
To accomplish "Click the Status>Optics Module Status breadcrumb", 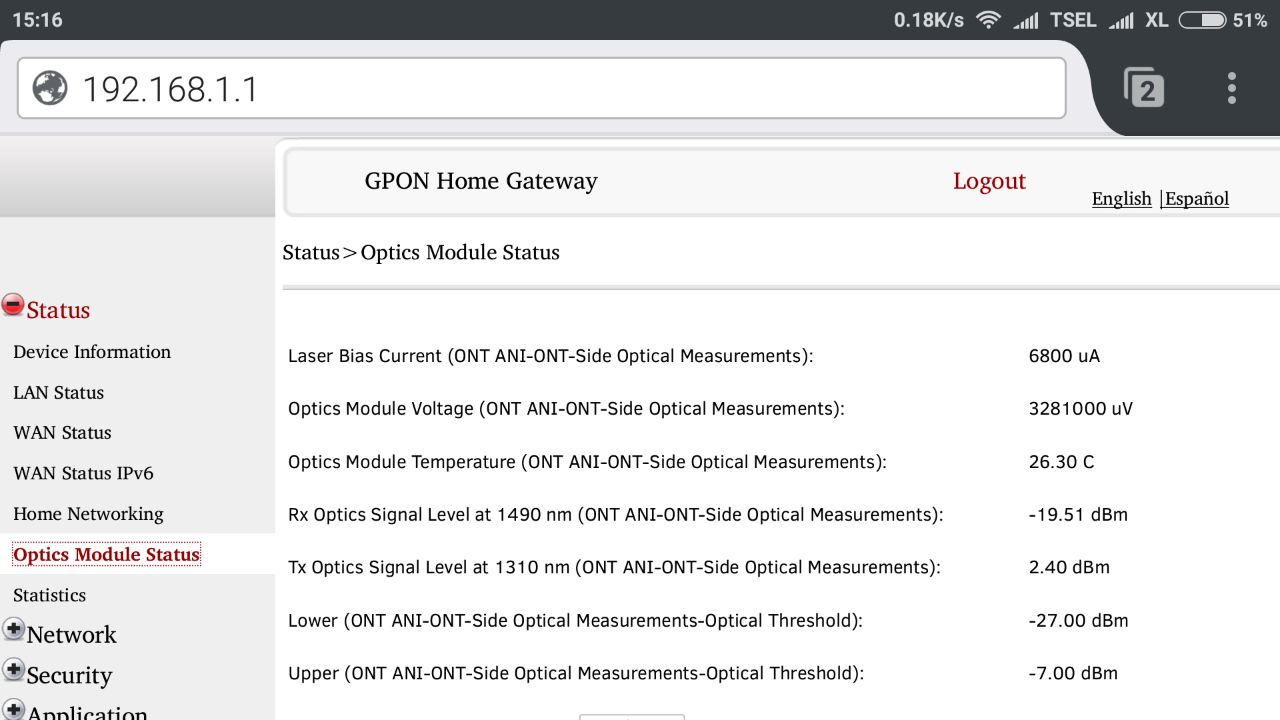I will [x=421, y=252].
